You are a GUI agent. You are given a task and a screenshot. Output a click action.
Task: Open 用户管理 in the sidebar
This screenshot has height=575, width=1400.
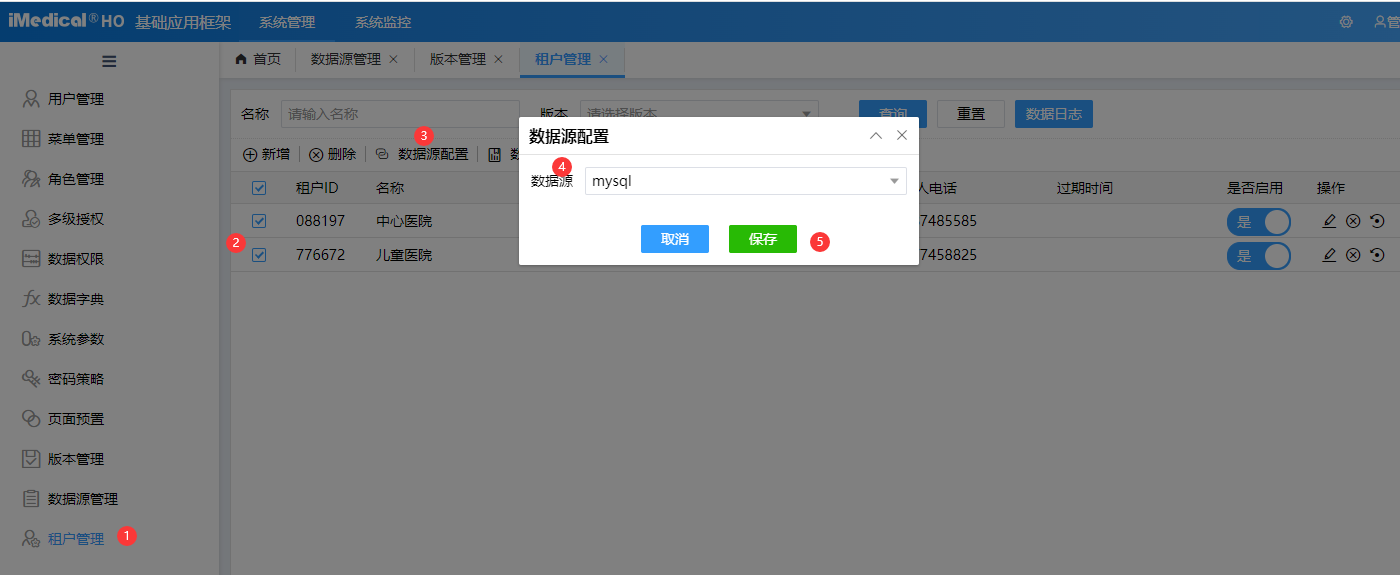click(x=64, y=99)
